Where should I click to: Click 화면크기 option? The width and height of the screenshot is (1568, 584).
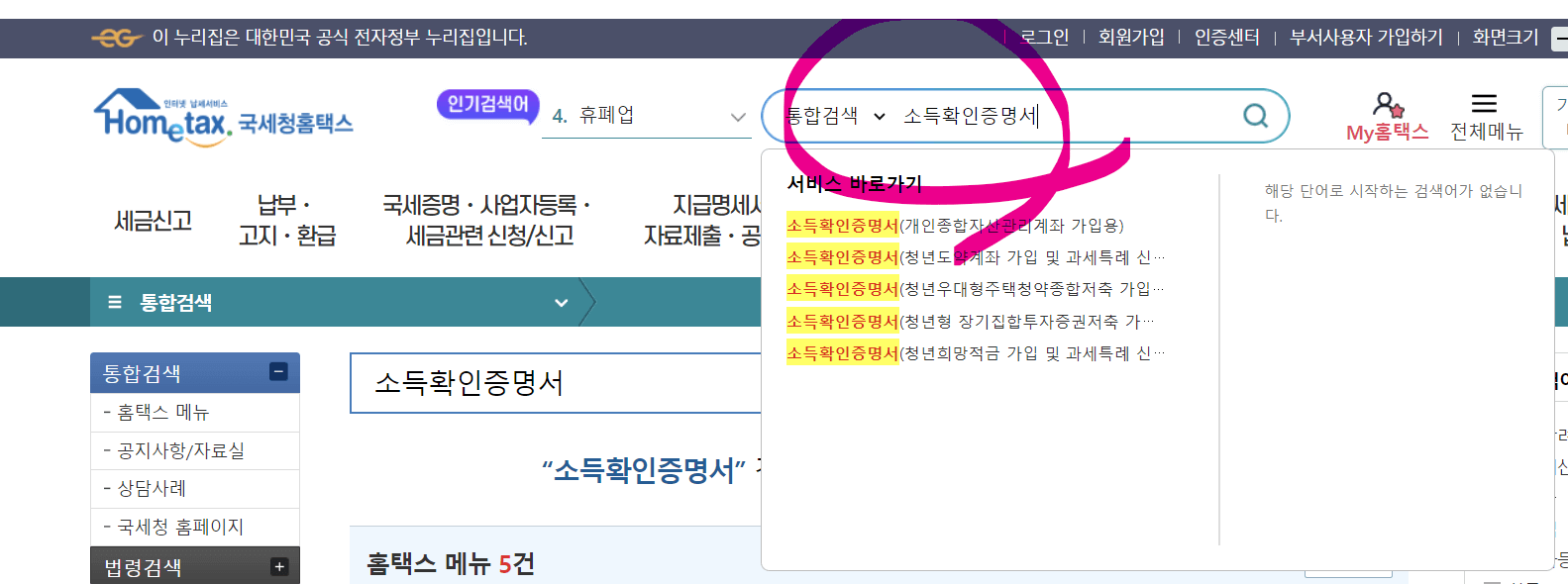1505,38
